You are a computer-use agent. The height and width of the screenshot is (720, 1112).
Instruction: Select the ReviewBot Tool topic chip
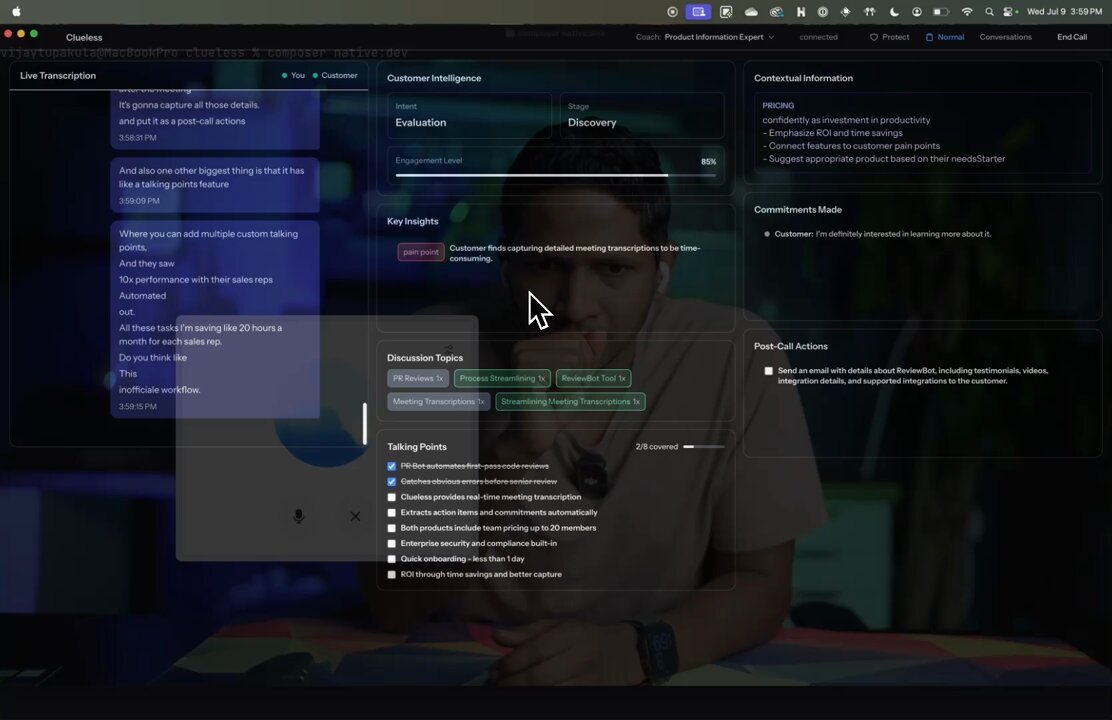[x=594, y=378]
